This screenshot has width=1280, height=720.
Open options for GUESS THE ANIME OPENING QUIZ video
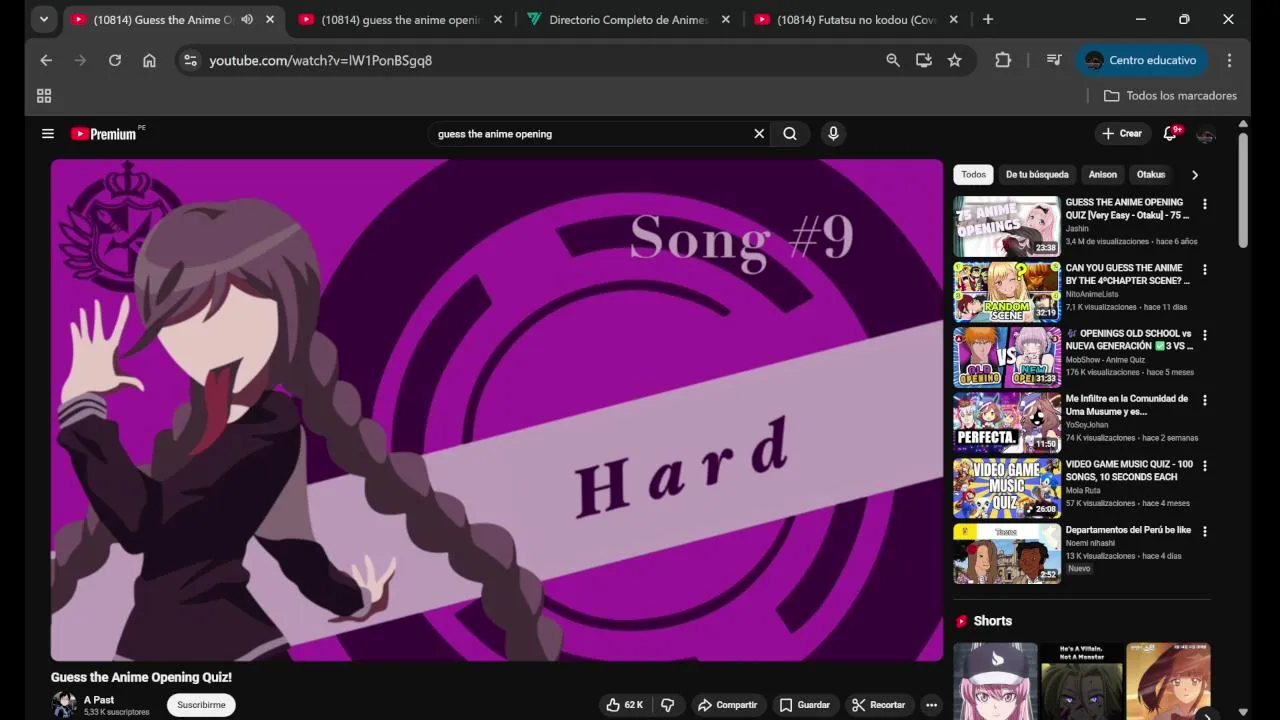click(x=1205, y=204)
